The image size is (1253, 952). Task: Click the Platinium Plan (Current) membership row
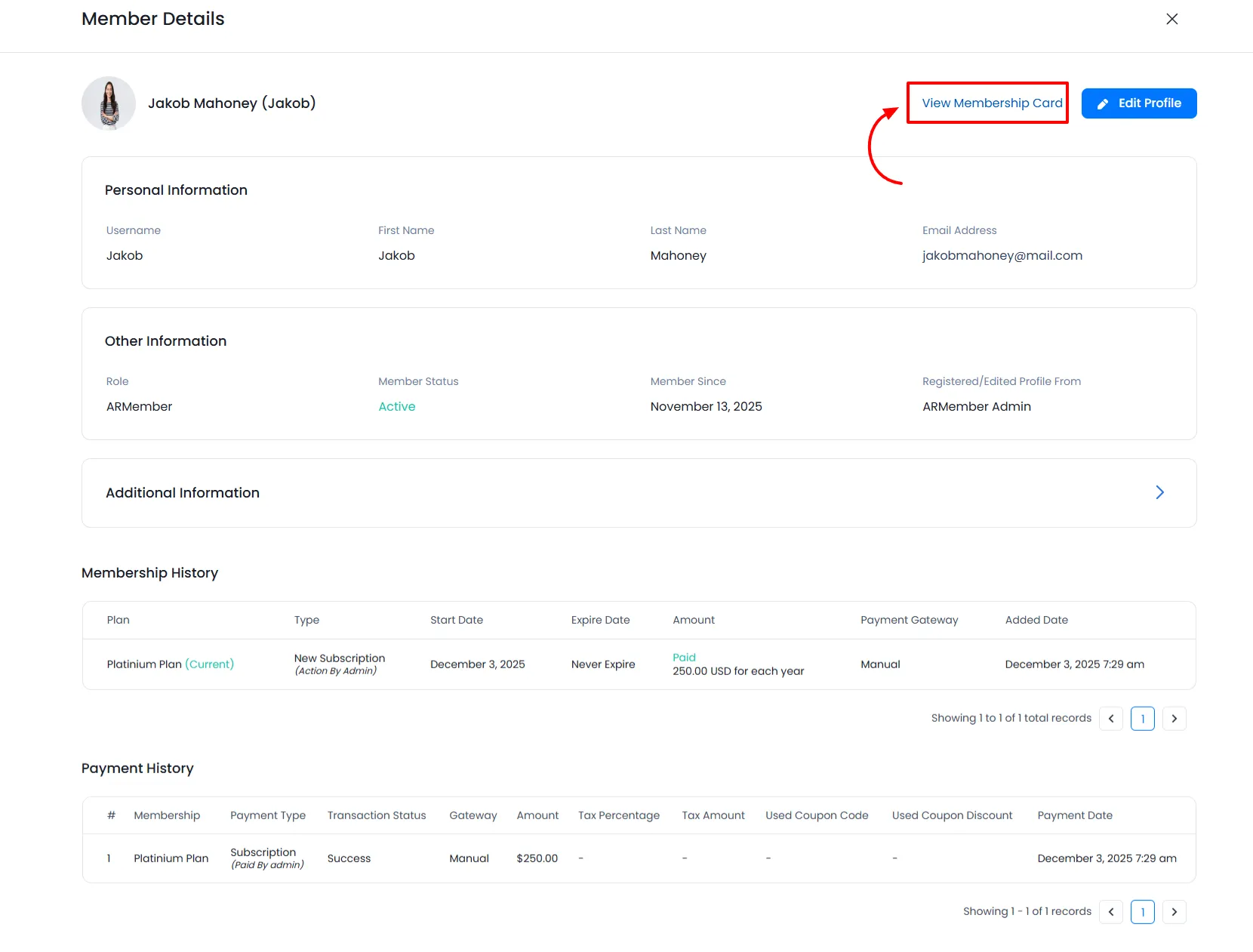click(170, 664)
